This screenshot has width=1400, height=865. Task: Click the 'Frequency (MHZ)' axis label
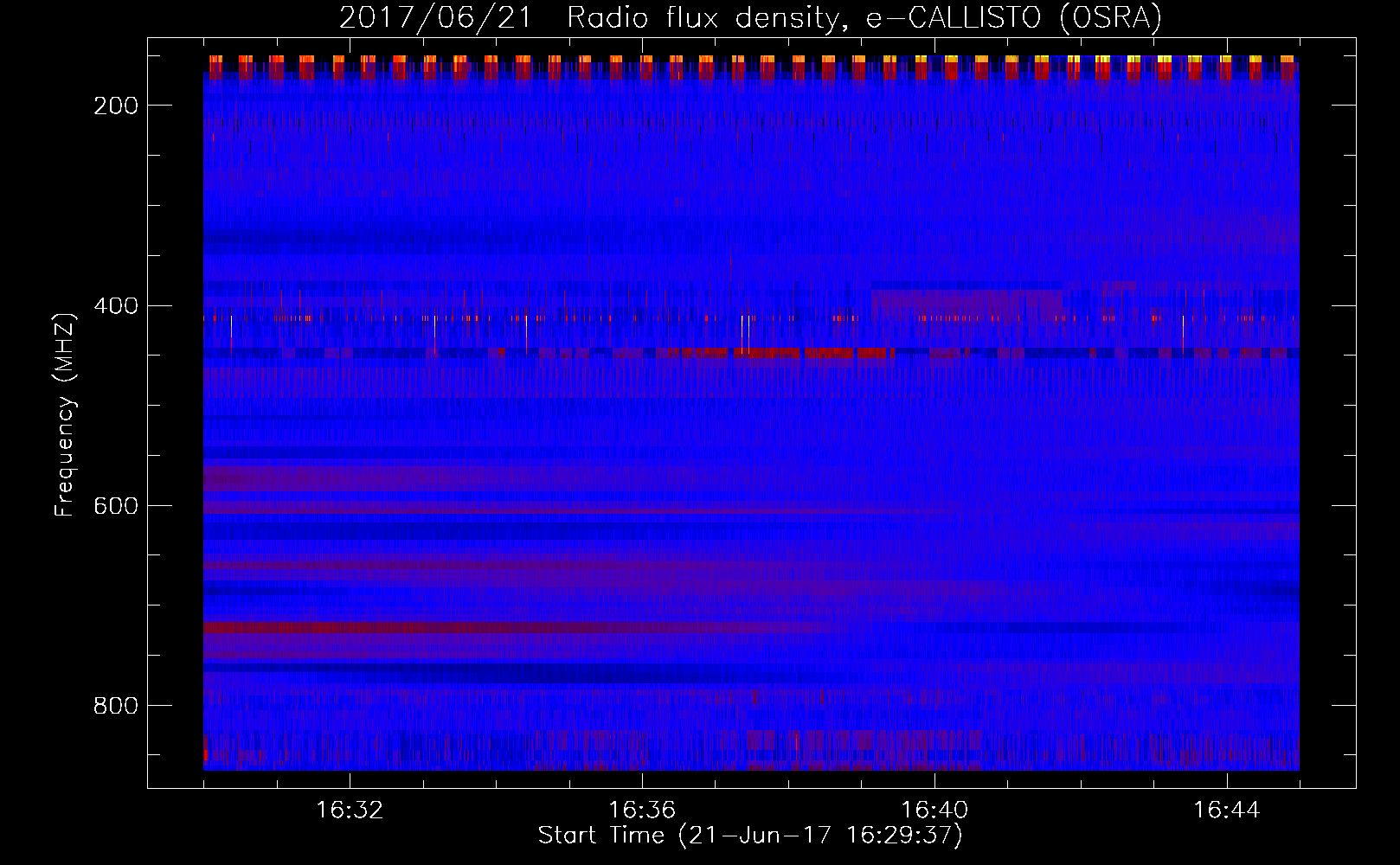[x=65, y=414]
